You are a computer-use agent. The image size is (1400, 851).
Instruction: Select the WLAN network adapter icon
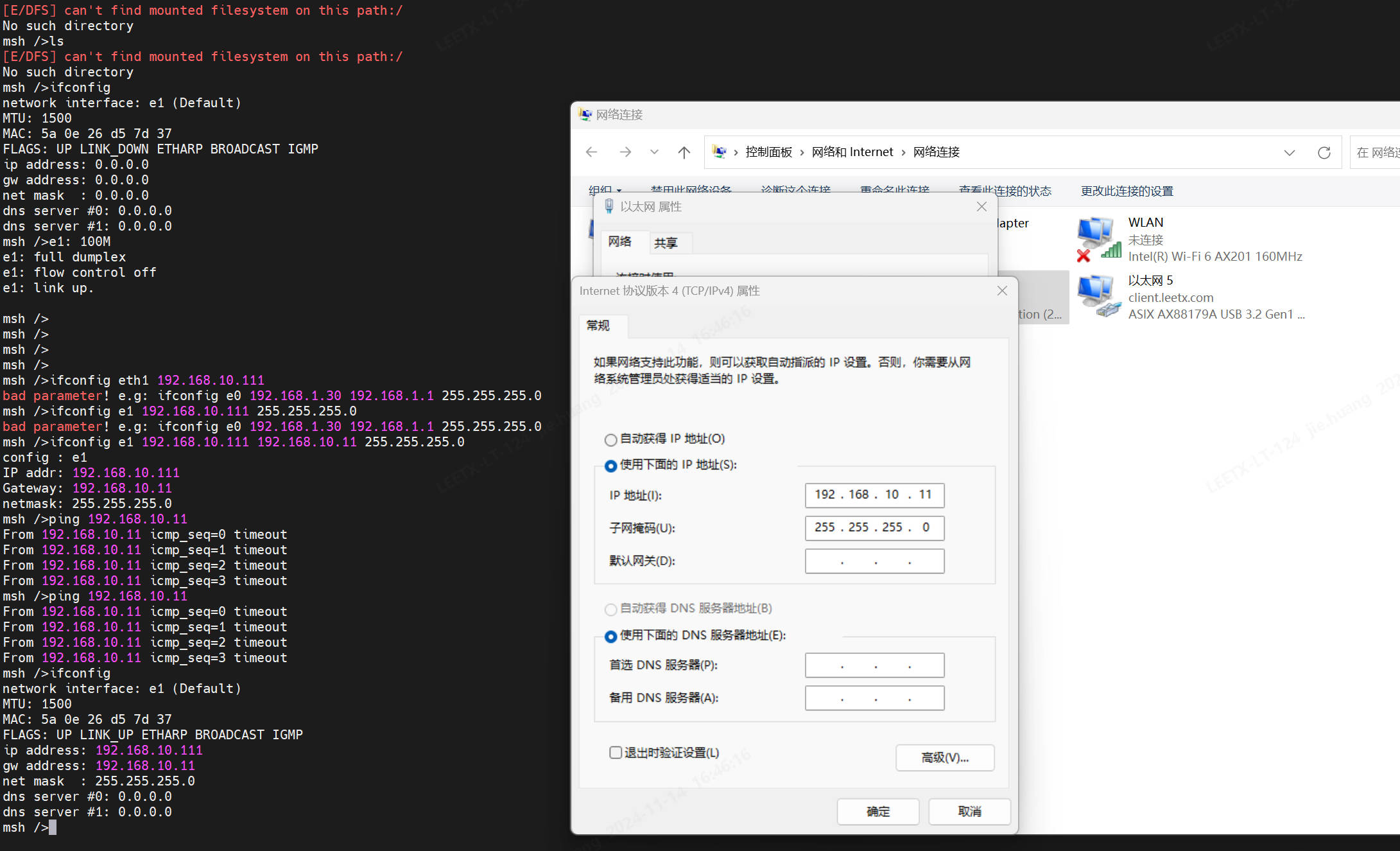click(x=1097, y=238)
